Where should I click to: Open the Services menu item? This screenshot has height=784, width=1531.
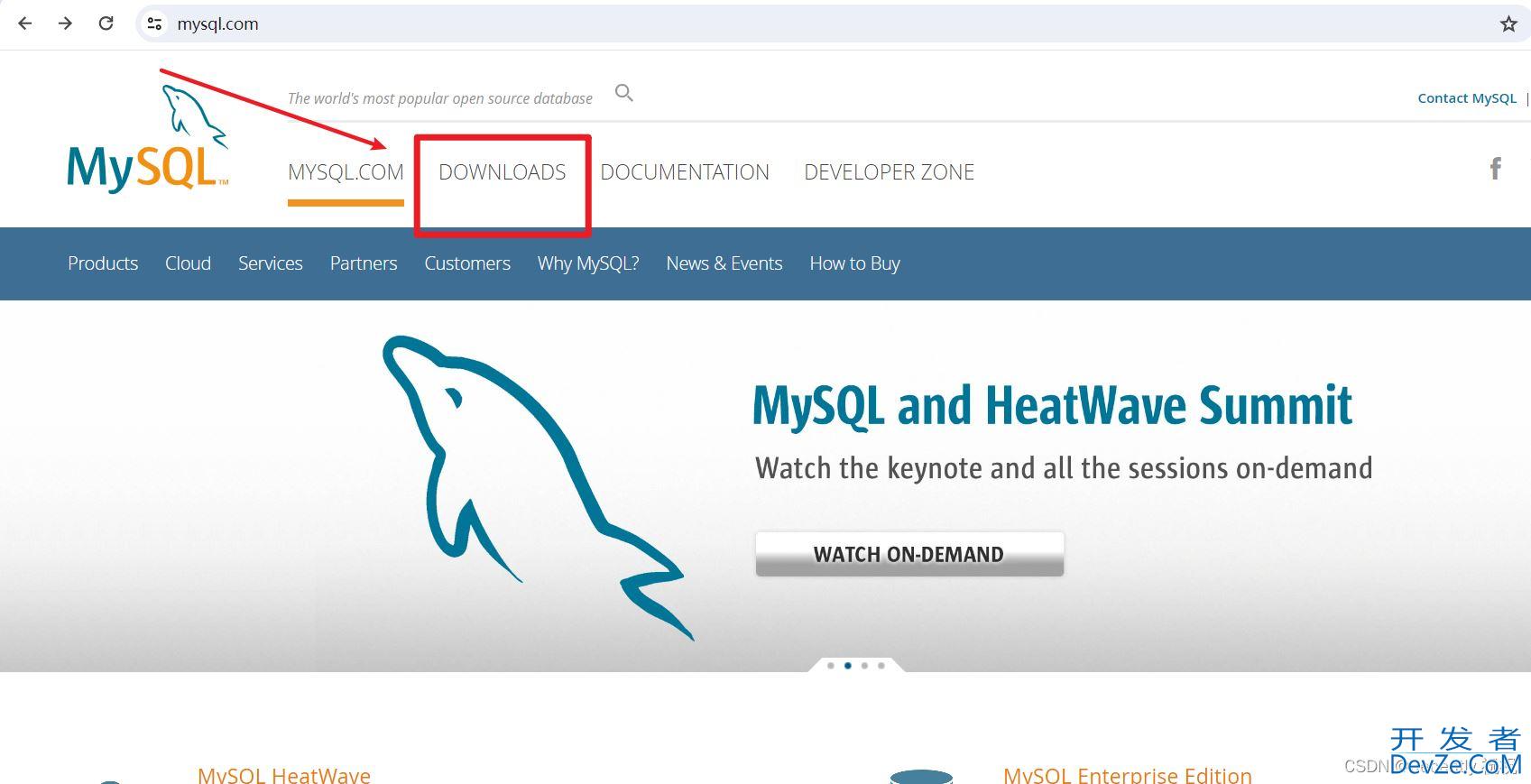pyautogui.click(x=271, y=263)
